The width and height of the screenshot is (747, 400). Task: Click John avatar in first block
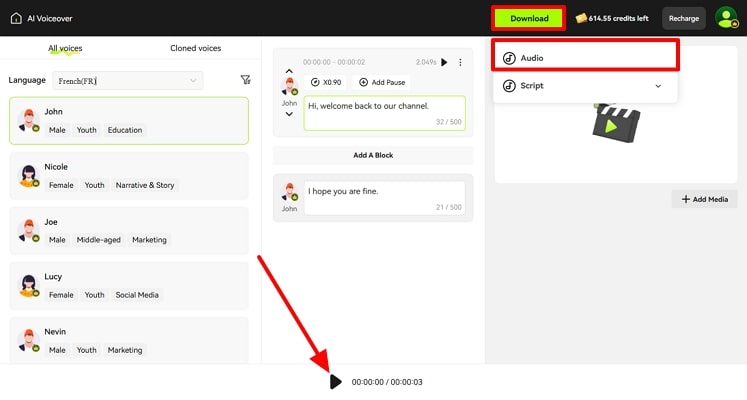[290, 87]
